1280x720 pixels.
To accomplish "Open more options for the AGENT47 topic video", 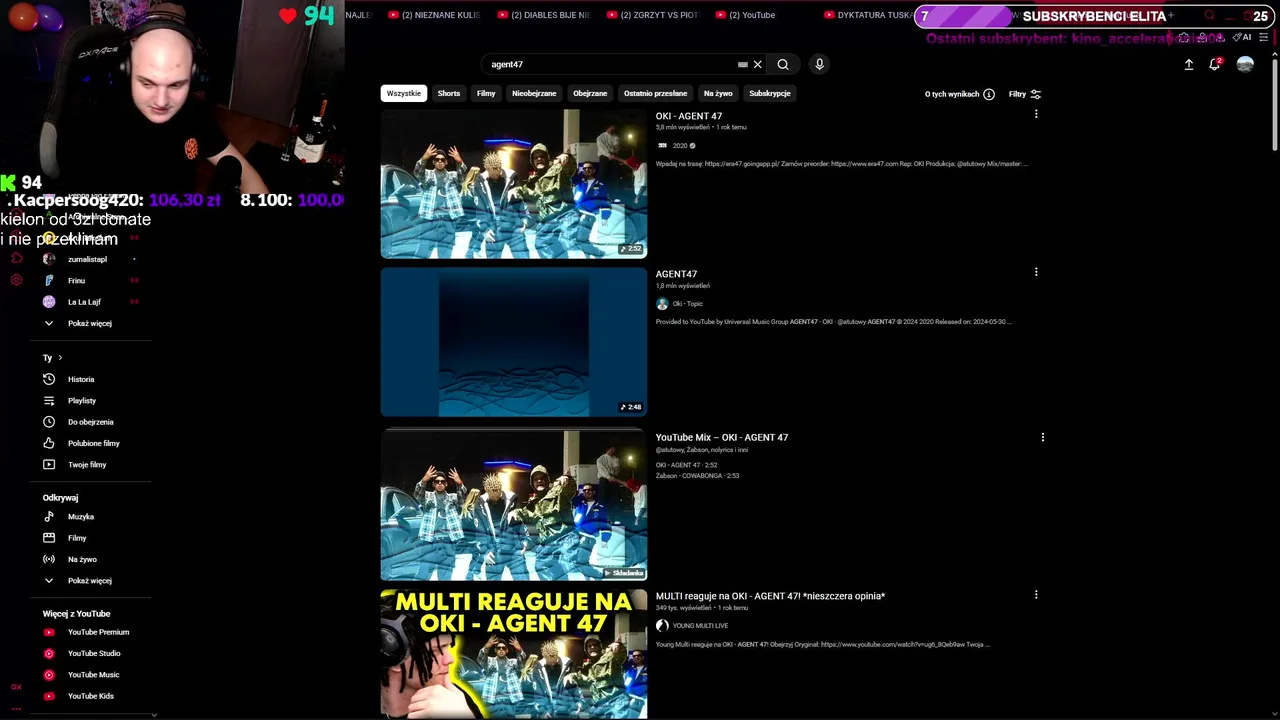I will click(x=1036, y=272).
